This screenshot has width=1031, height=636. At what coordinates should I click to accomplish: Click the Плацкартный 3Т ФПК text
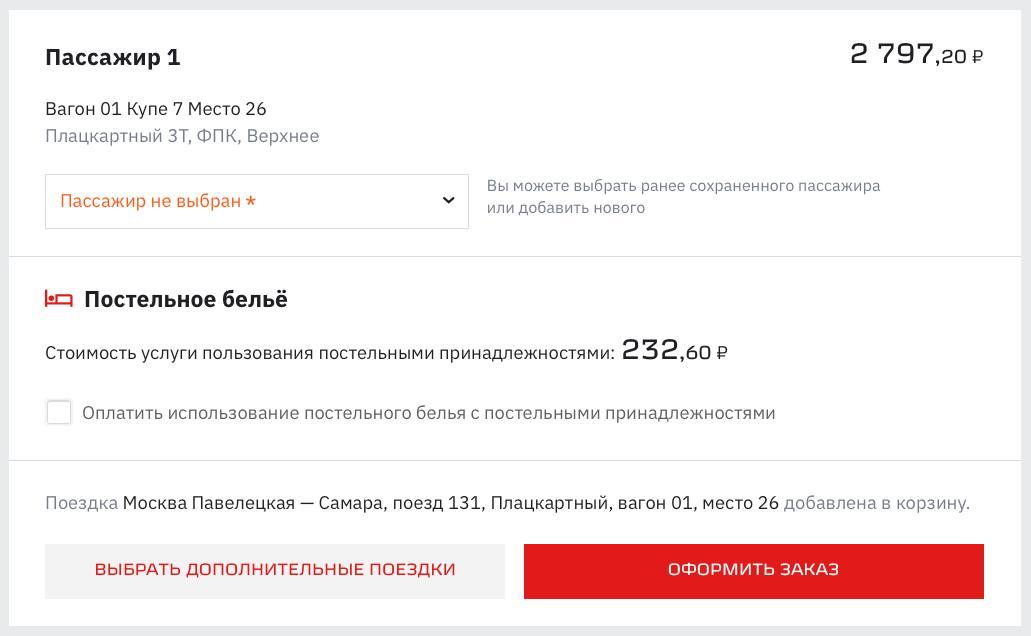point(182,136)
